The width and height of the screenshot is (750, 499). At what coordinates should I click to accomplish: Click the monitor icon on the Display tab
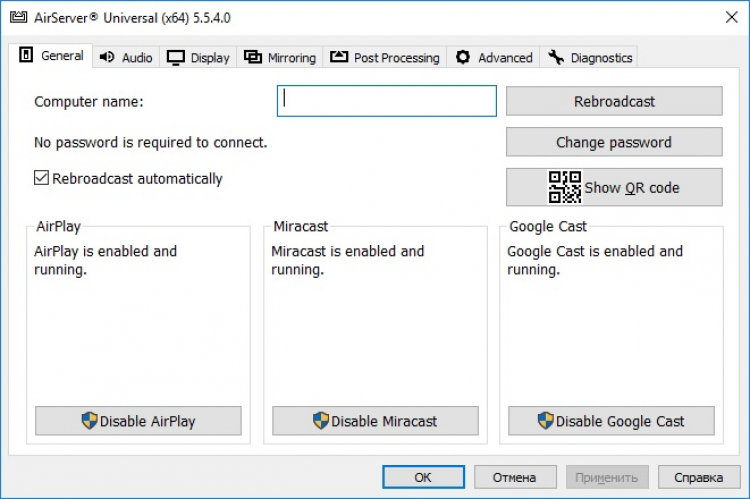pos(176,57)
